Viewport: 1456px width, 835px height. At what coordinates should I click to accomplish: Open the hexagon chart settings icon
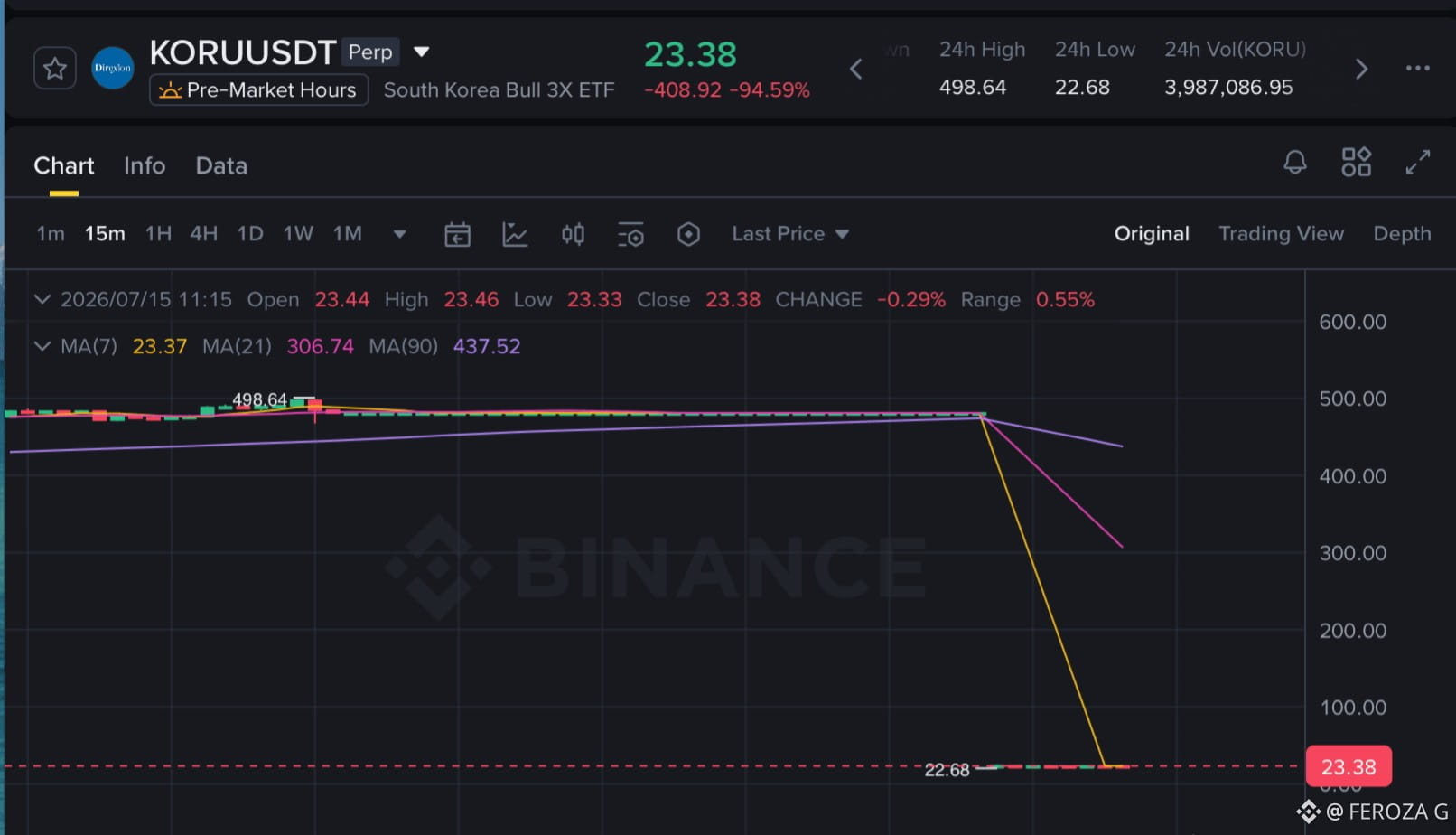pos(688,235)
